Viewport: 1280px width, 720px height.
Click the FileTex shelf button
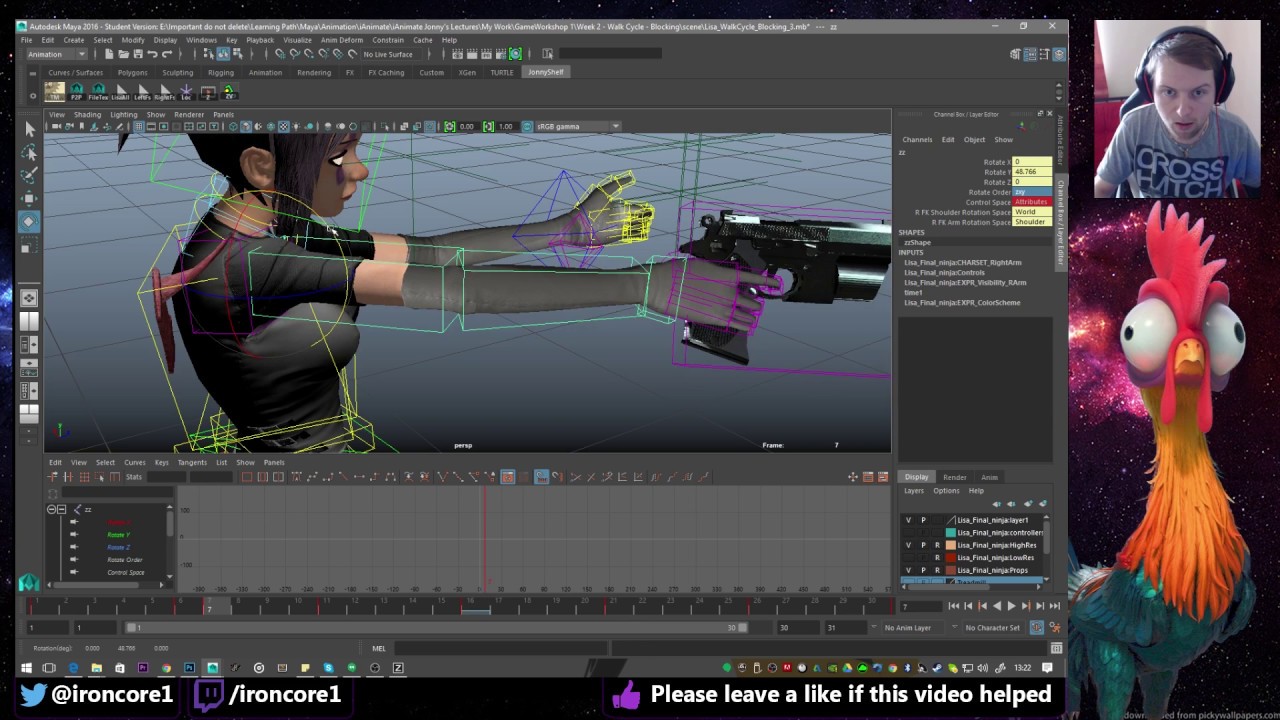pyautogui.click(x=98, y=92)
